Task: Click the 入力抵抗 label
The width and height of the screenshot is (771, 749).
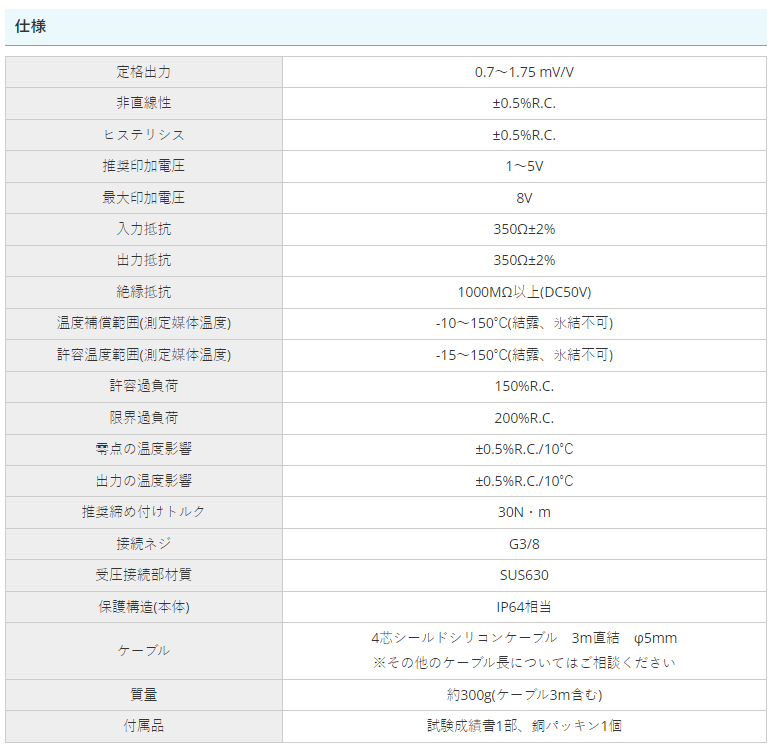Action: (x=144, y=229)
